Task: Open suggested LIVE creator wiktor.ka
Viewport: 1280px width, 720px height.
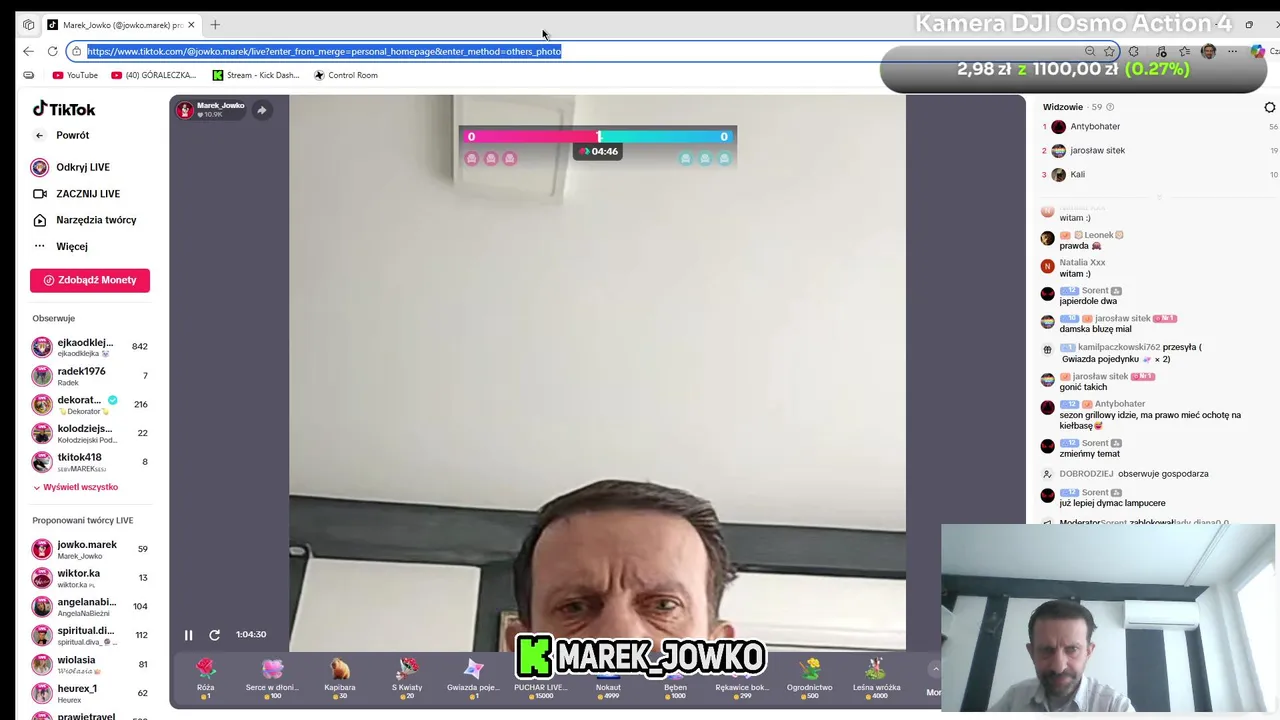Action: point(90,578)
